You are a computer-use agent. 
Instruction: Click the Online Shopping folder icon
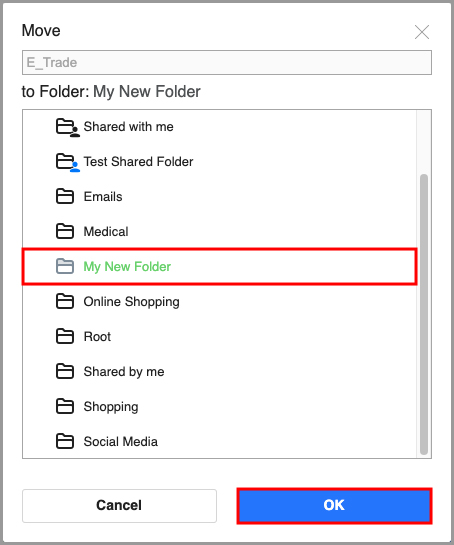pyautogui.click(x=65, y=301)
